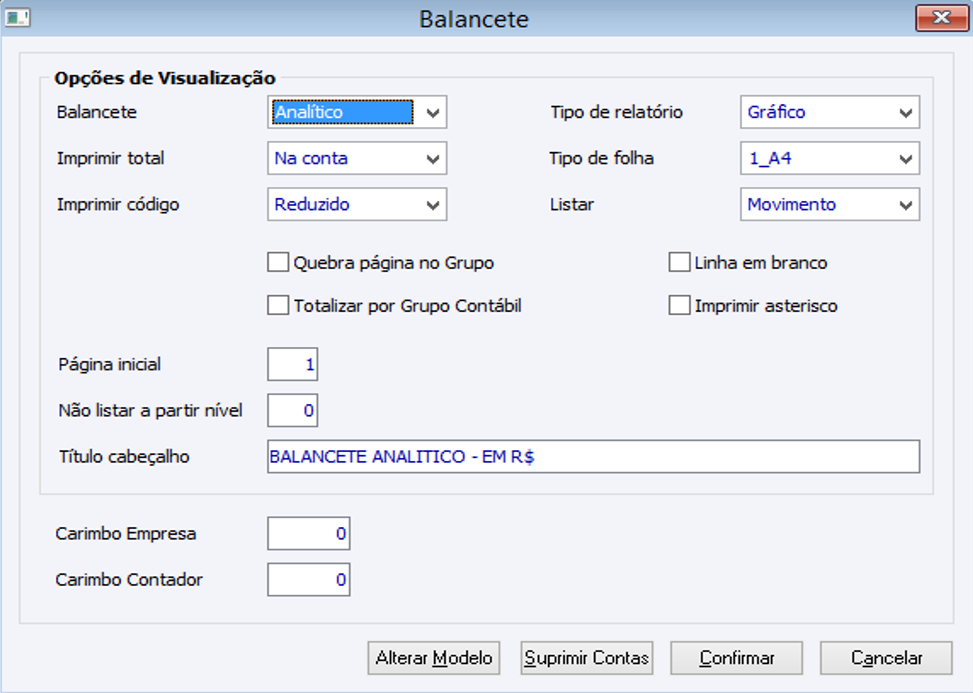
Task: Click the Alterar Modelo button
Action: pyautogui.click(x=434, y=658)
